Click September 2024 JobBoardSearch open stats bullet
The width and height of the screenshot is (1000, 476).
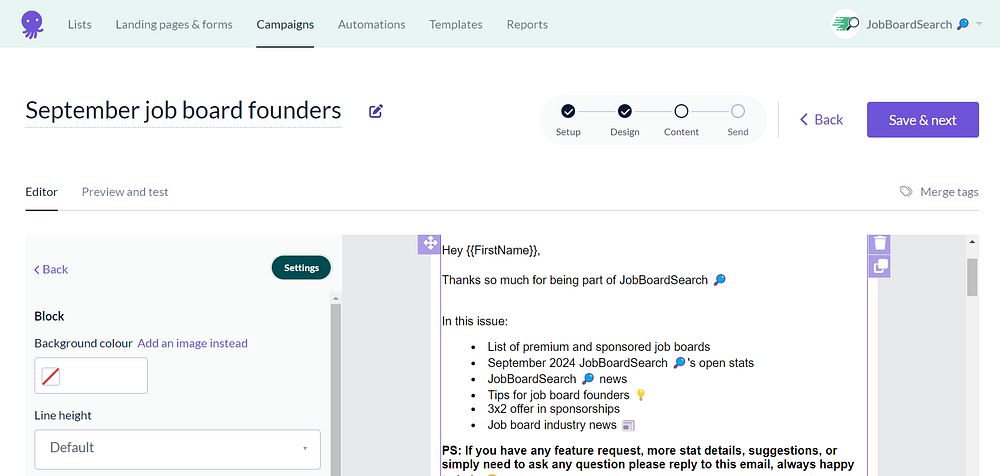coord(621,363)
